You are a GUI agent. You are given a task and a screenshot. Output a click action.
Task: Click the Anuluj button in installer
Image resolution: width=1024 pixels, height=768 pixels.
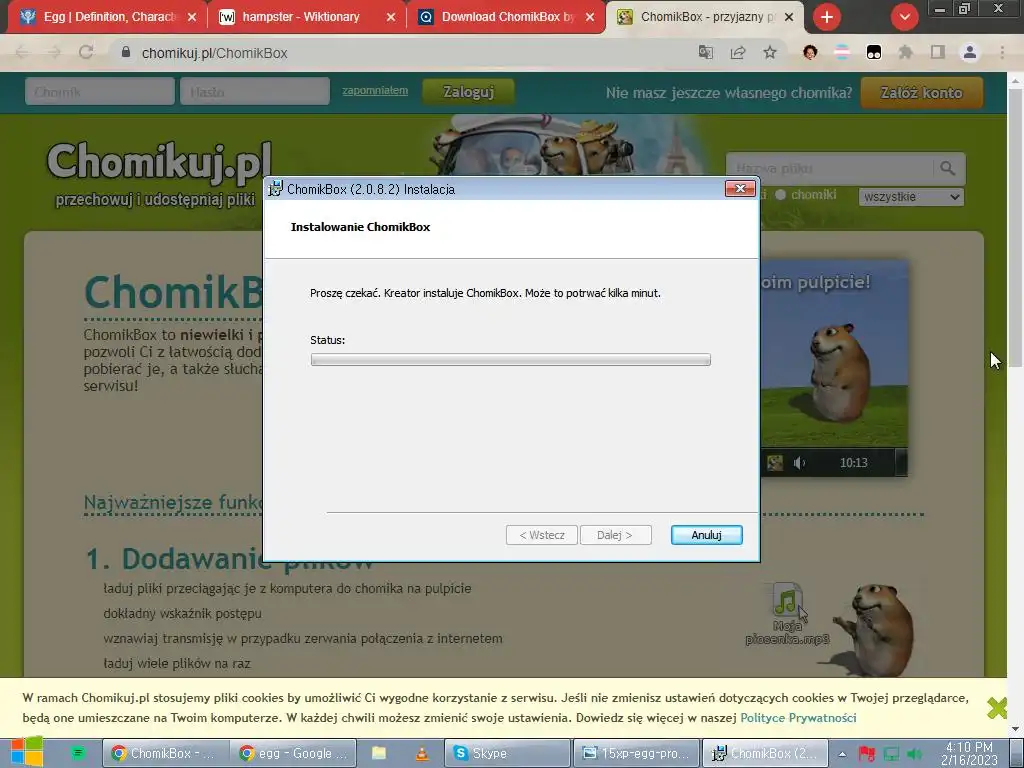706,535
